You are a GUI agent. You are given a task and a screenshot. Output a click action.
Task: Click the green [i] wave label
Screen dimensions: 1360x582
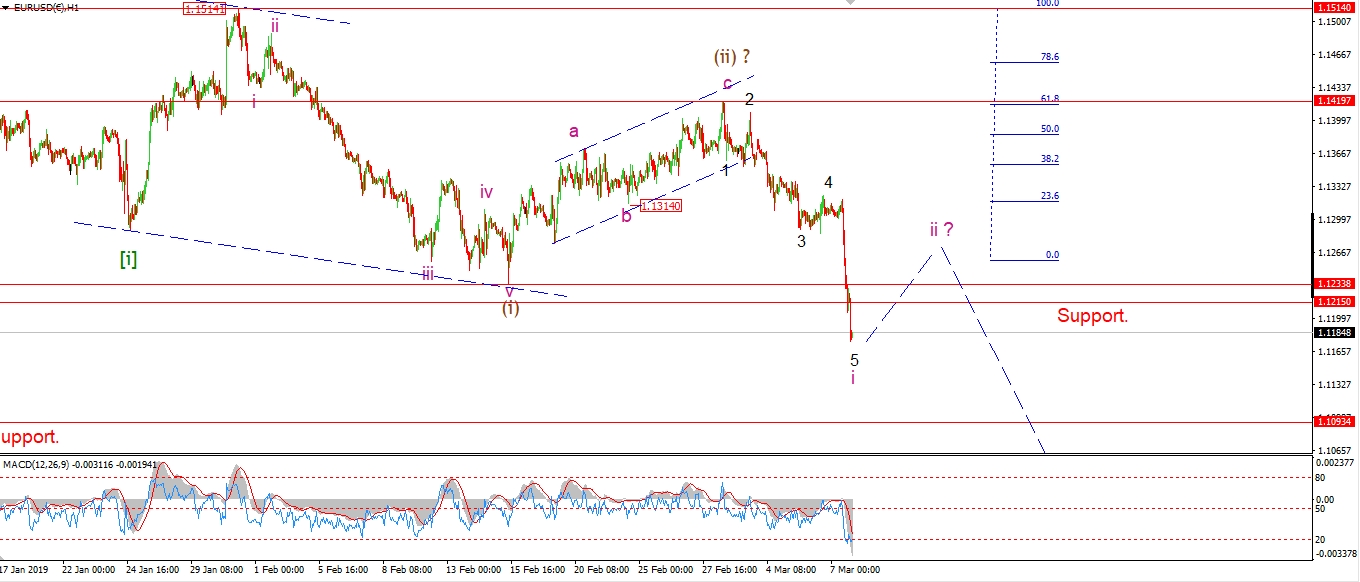(128, 259)
